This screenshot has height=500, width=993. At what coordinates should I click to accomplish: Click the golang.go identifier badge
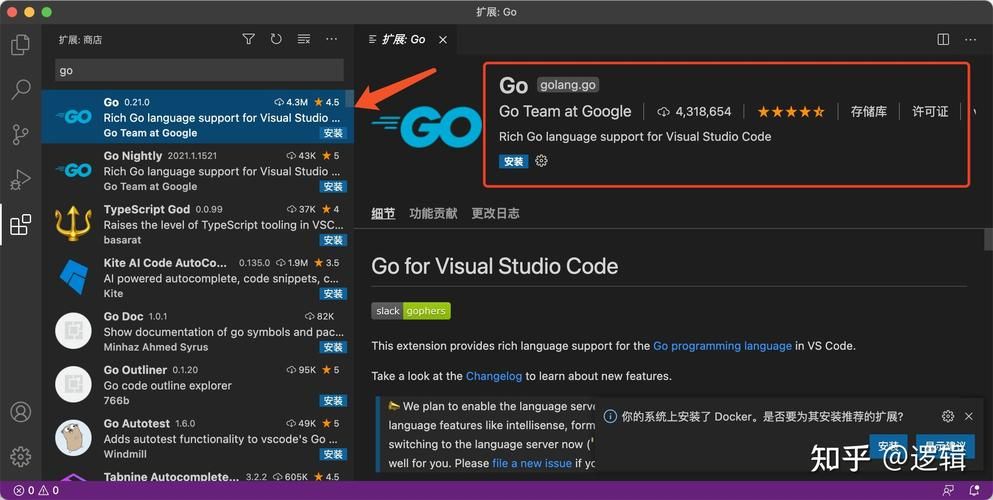(567, 85)
